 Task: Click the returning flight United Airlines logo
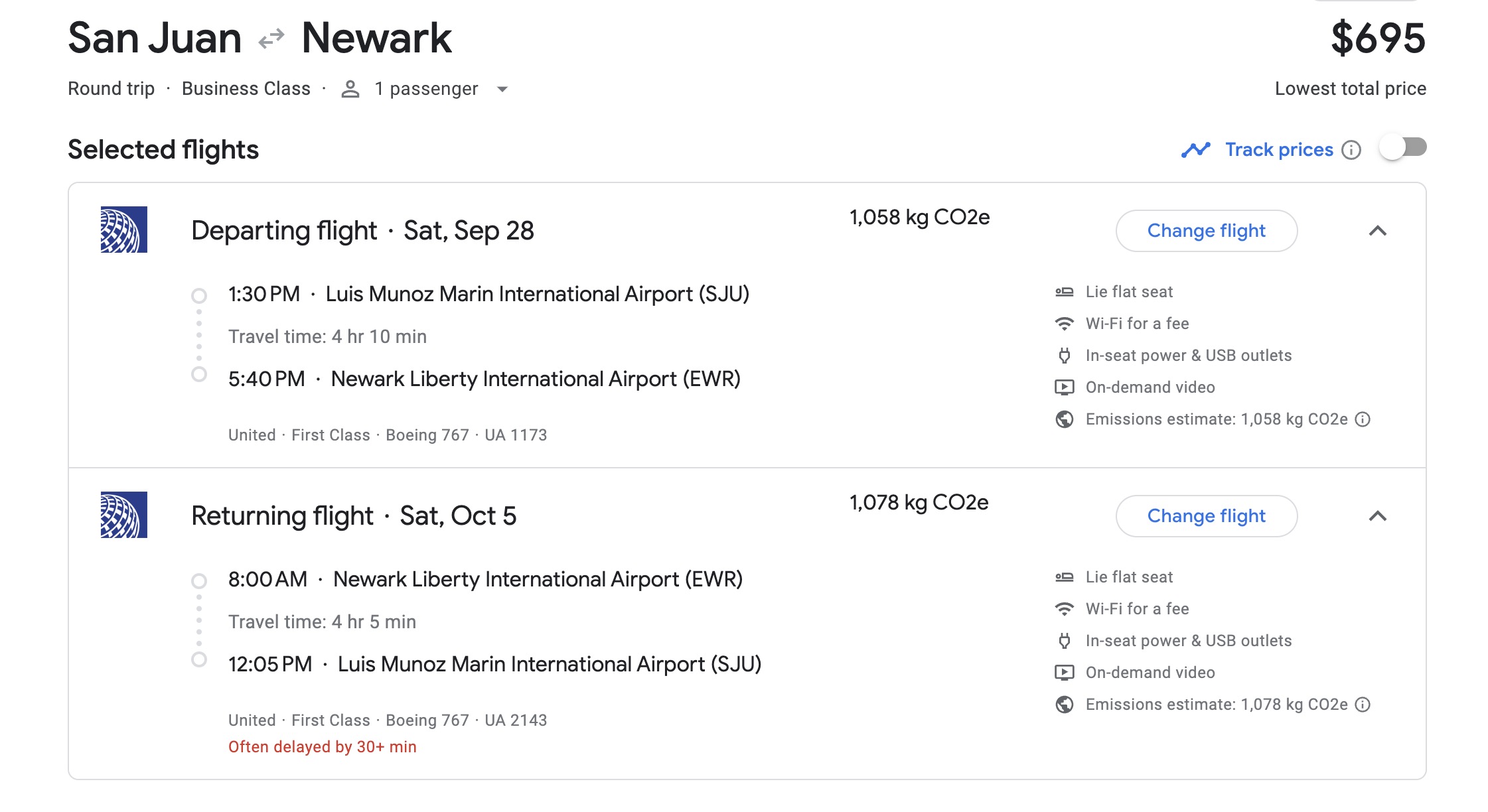point(124,515)
